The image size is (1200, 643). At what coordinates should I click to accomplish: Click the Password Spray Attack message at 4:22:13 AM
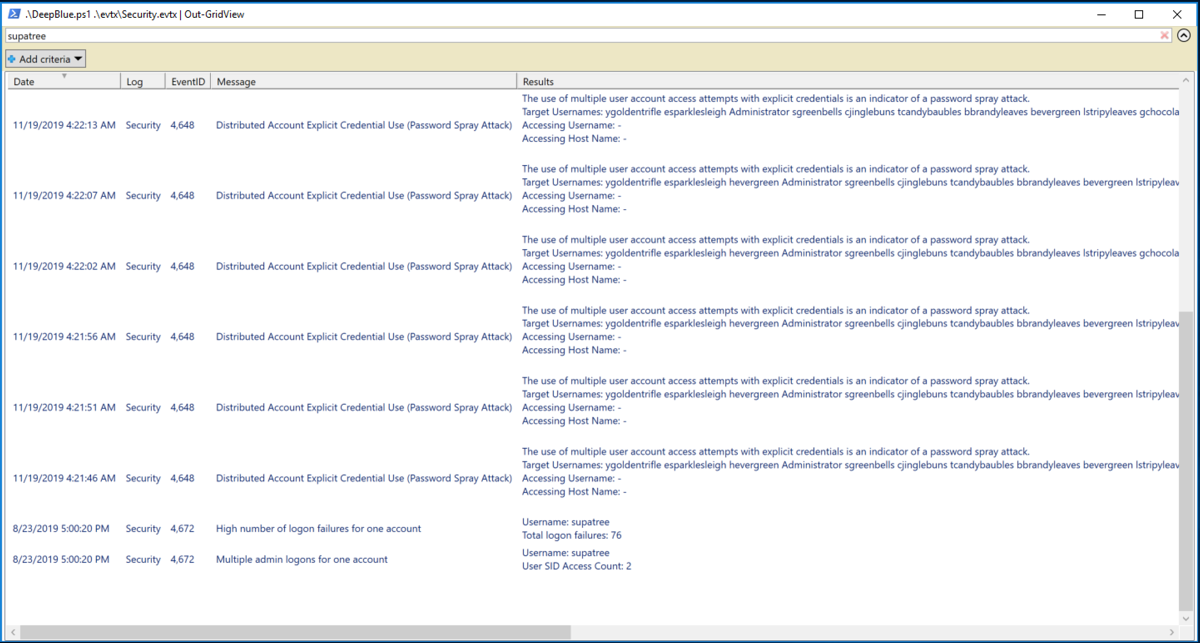pyautogui.click(x=364, y=125)
